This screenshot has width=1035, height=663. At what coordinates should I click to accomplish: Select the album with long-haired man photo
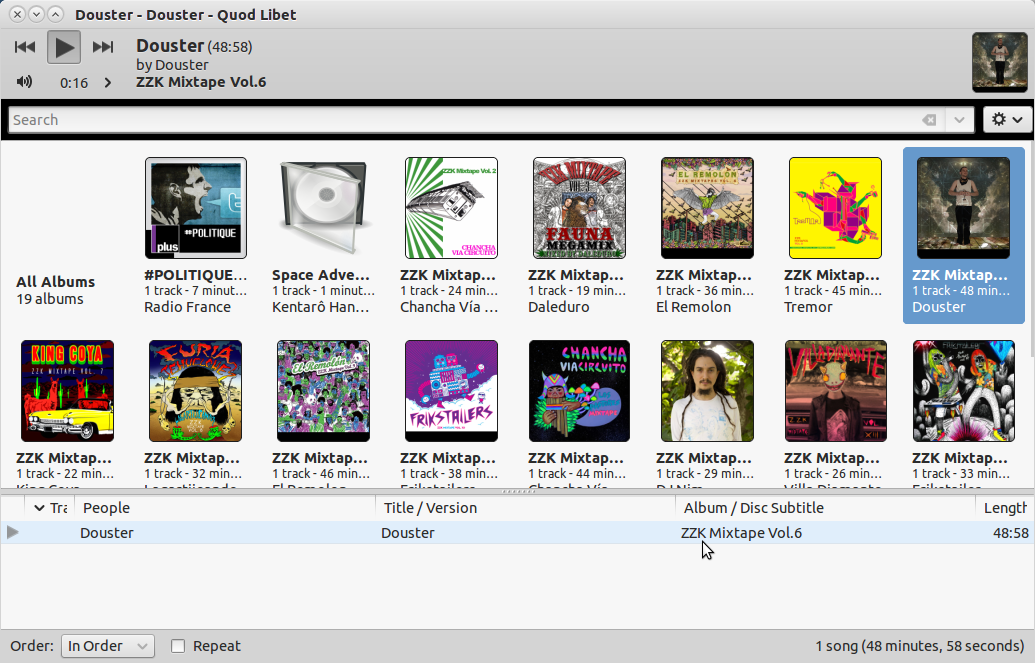click(x=708, y=391)
